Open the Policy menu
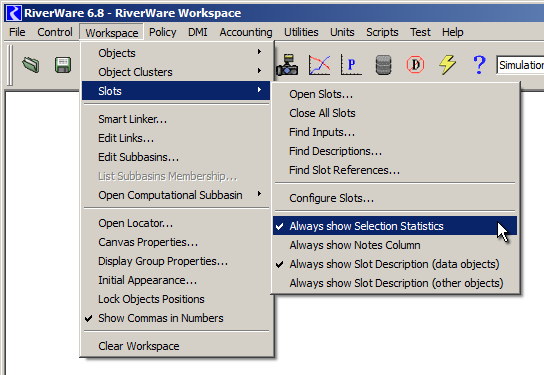Viewport: 544px width, 375px height. [162, 32]
